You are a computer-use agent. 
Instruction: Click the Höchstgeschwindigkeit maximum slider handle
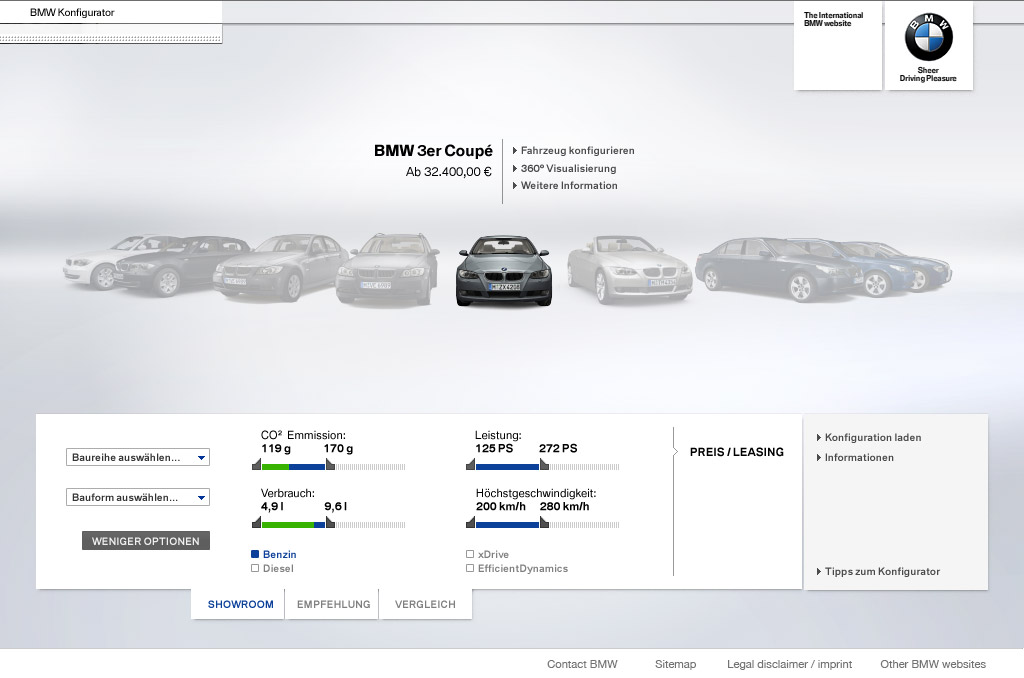coord(544,523)
